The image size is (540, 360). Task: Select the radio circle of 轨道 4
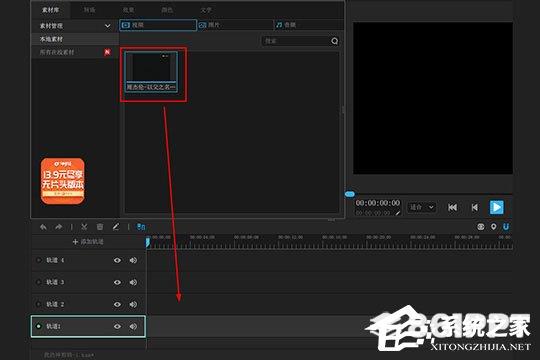tap(39, 260)
